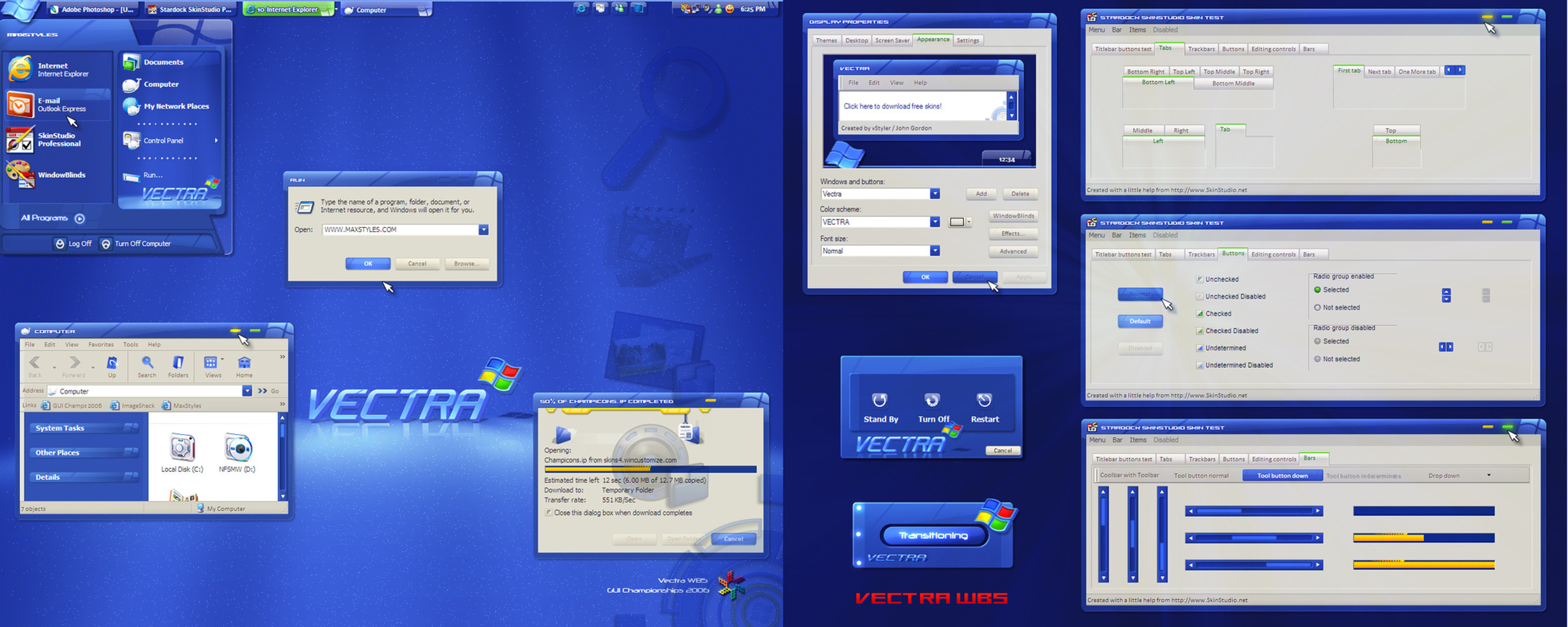Launch Outlook Express E-mail icon
The height and width of the screenshot is (627, 1568).
(x=20, y=105)
